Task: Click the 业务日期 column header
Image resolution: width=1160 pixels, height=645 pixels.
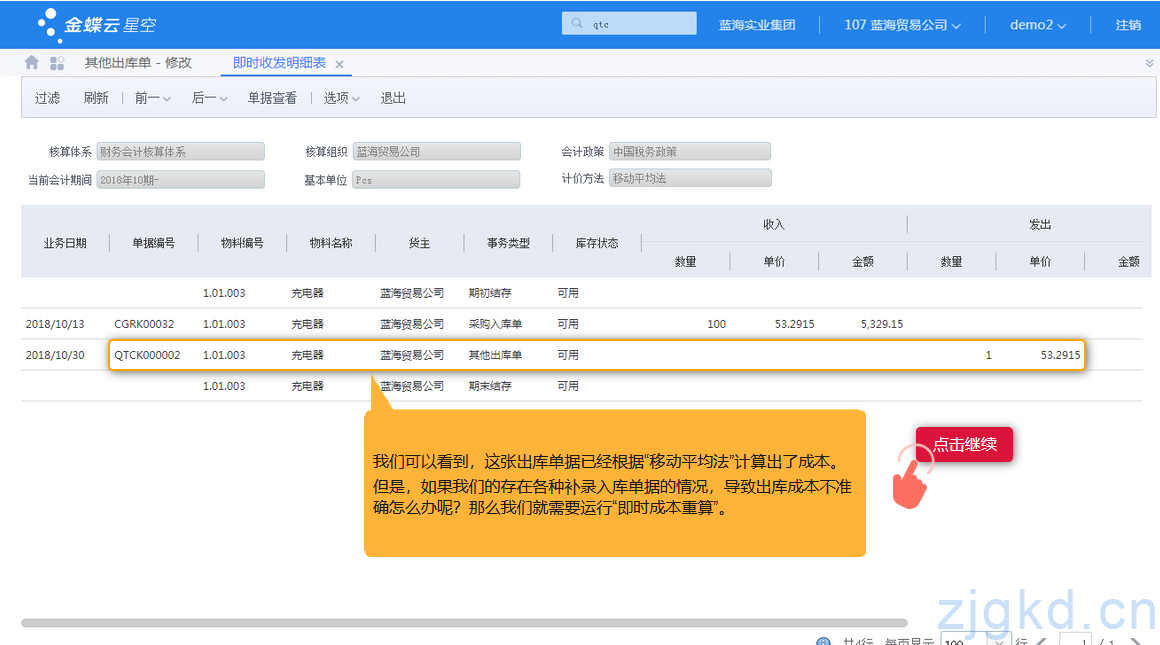Action: 65,243
